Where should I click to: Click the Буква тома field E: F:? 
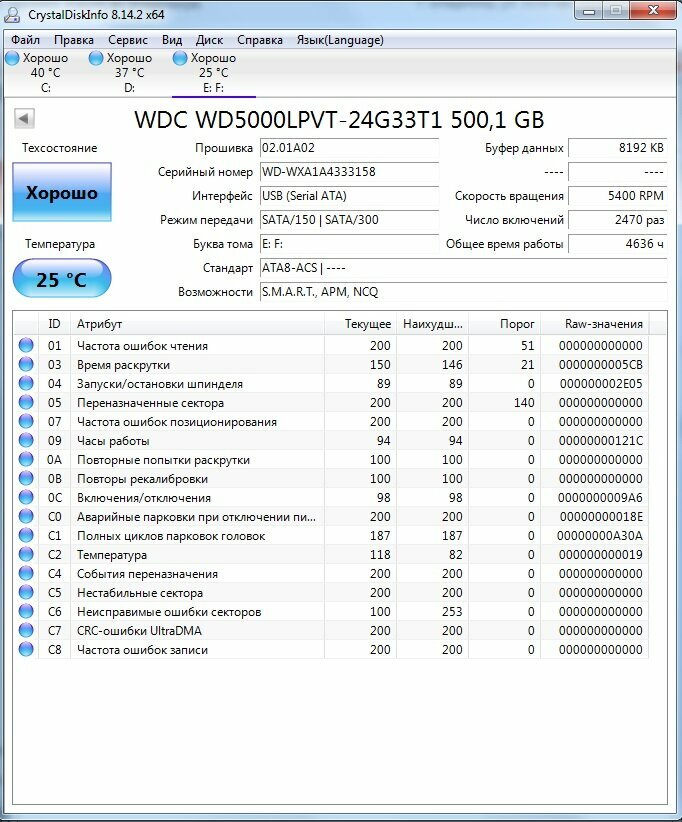click(x=349, y=244)
